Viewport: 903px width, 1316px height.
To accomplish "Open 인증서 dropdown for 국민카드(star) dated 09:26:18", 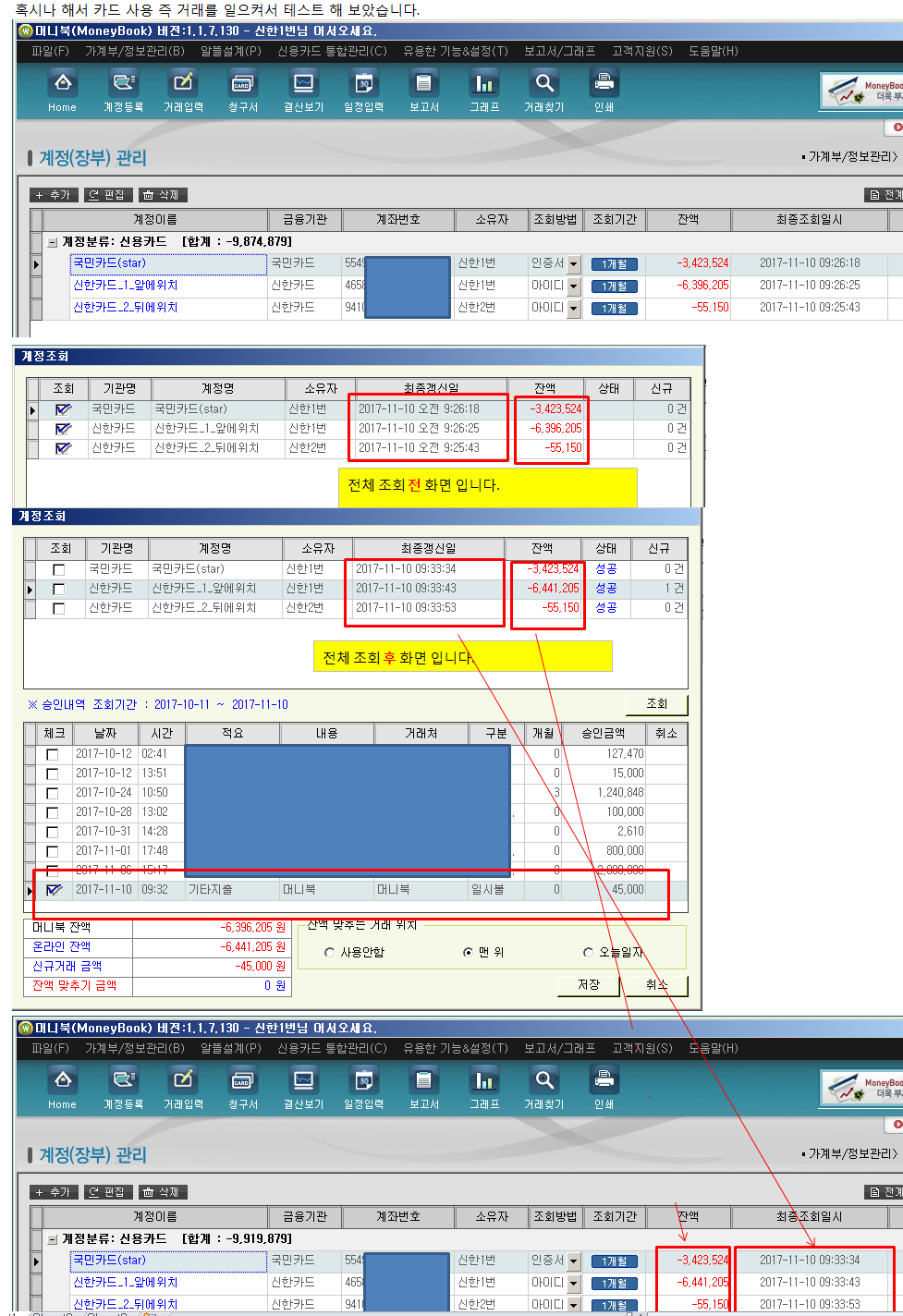I will 573,264.
